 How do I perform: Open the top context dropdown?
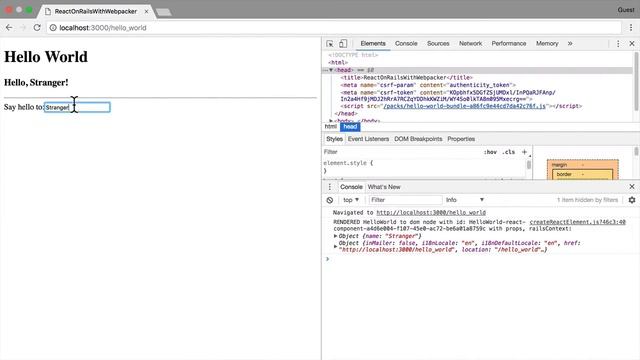point(351,200)
